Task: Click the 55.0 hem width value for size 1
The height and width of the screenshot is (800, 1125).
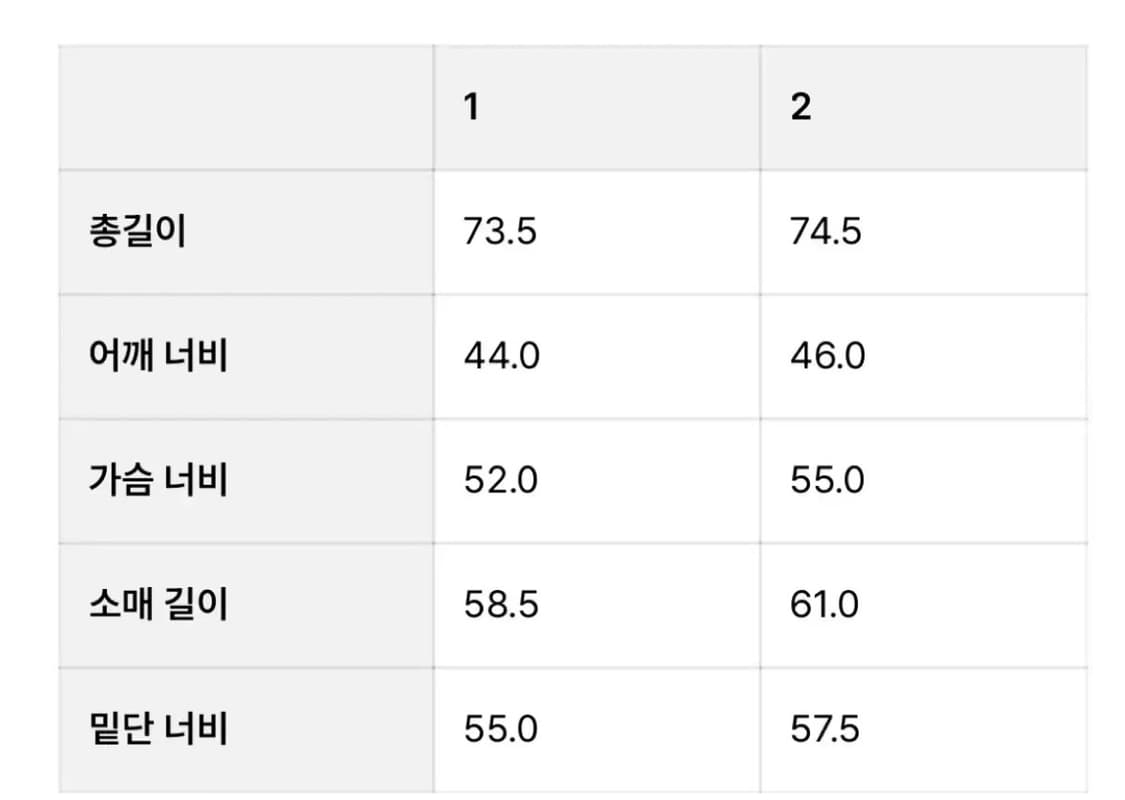Action: coord(500,729)
